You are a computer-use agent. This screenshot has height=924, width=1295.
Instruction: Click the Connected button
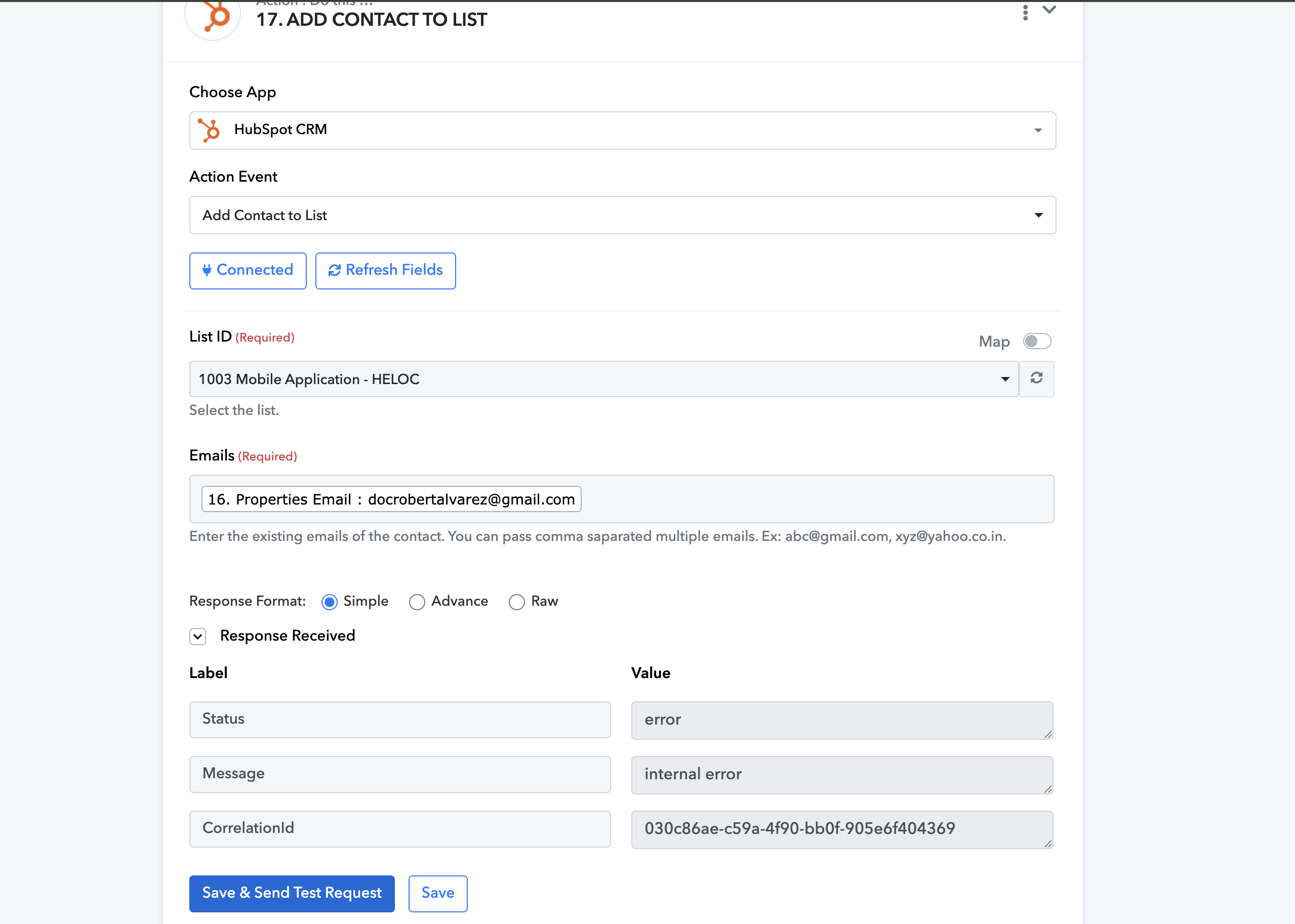coord(248,270)
